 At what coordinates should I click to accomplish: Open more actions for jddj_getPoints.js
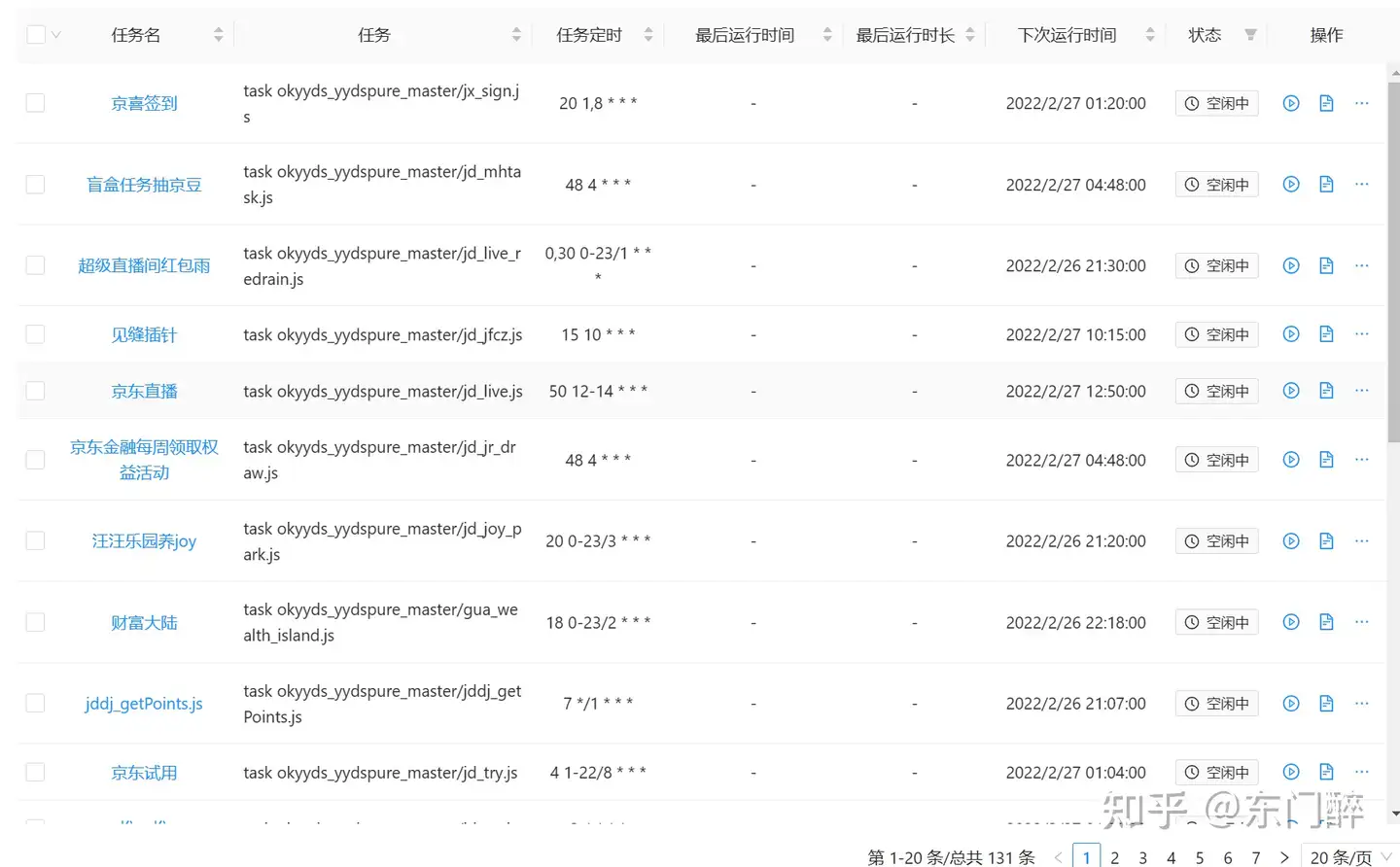click(1361, 703)
